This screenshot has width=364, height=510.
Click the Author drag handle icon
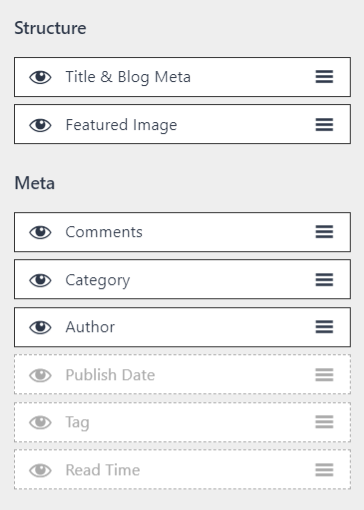pyautogui.click(x=324, y=327)
